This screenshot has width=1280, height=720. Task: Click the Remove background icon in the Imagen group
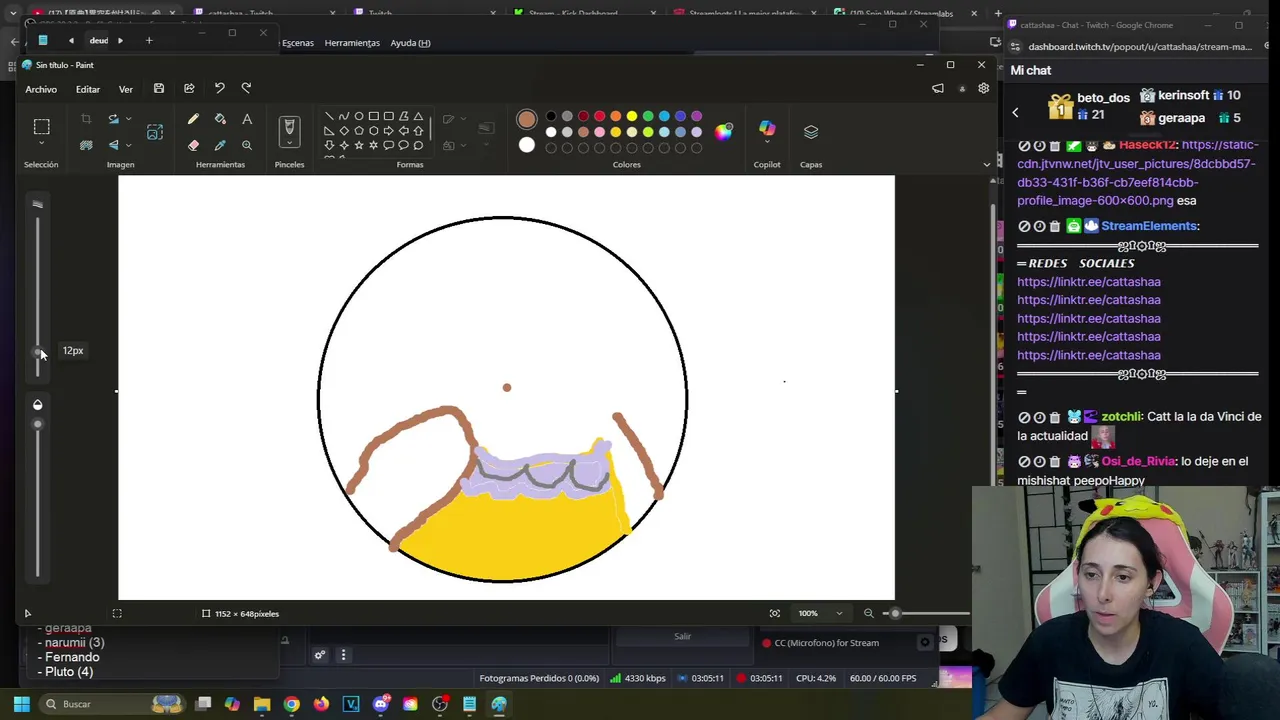[x=86, y=145]
